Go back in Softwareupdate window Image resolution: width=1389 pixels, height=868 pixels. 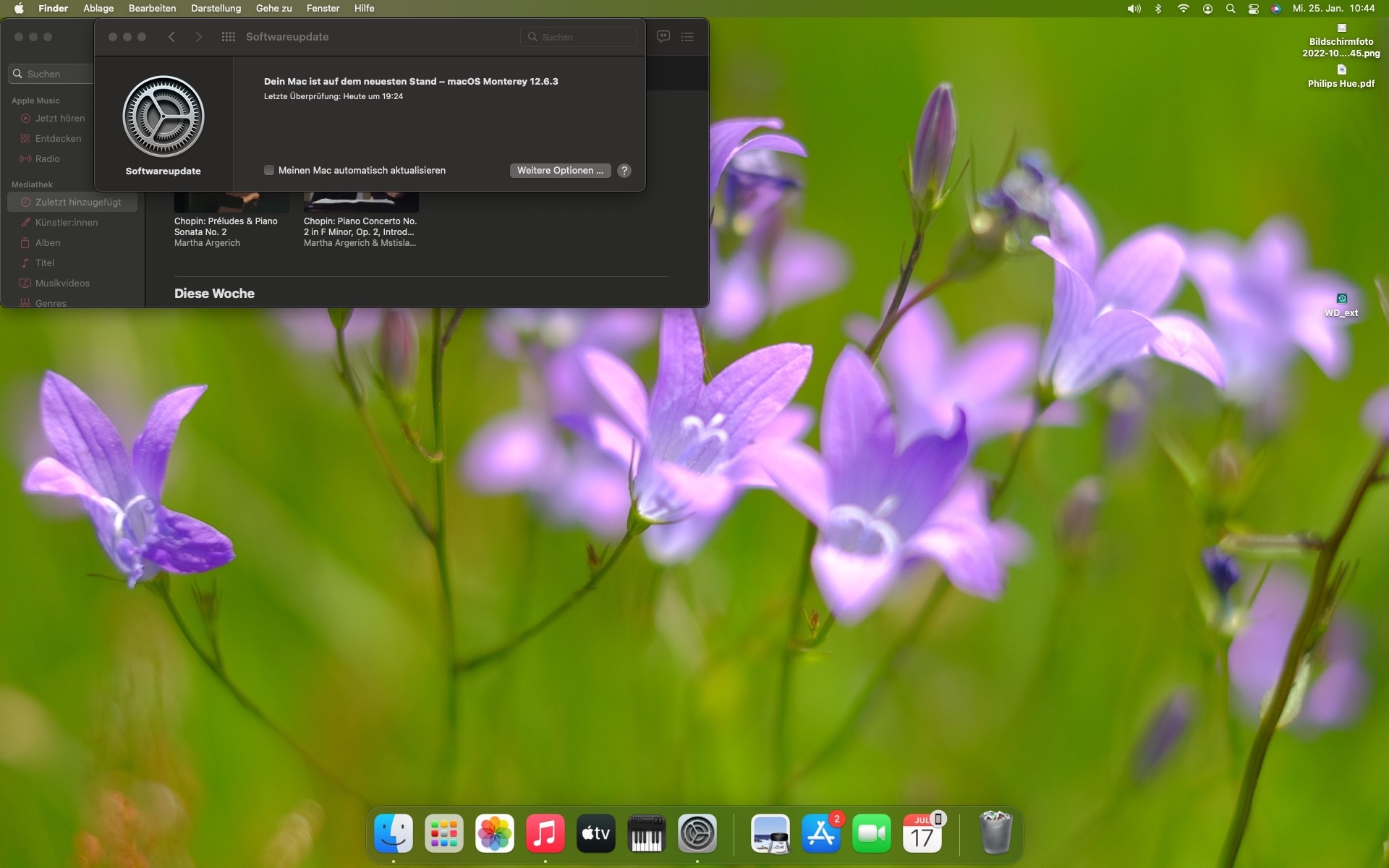click(x=171, y=37)
